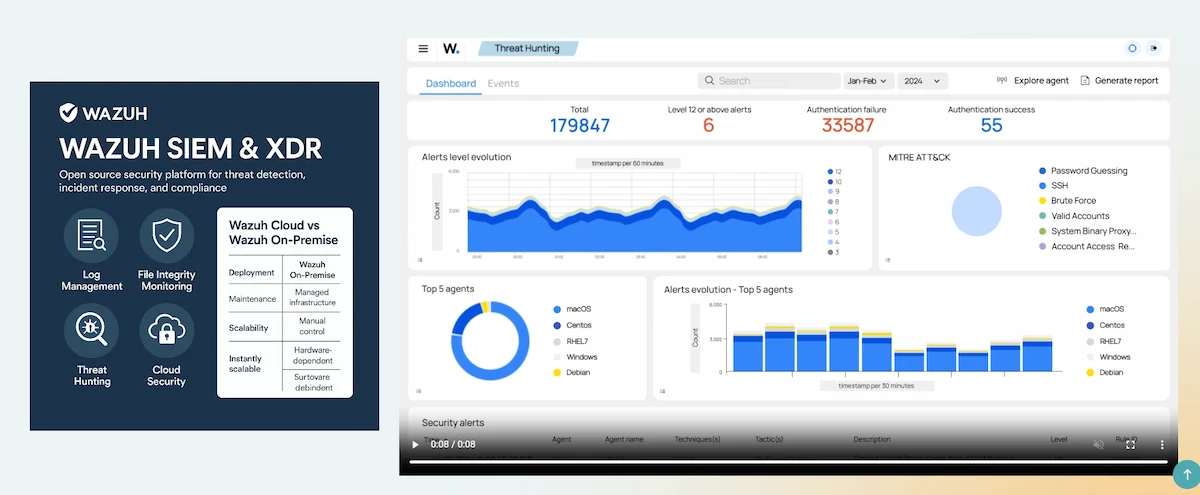The height and width of the screenshot is (495, 1200).
Task: Switch to the Events tab
Action: click(x=503, y=83)
